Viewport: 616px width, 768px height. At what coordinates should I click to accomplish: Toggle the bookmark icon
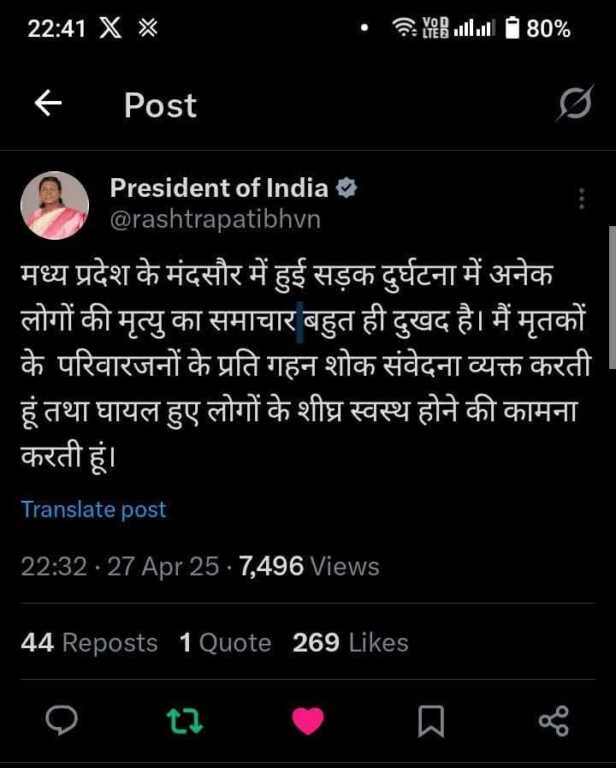click(431, 721)
